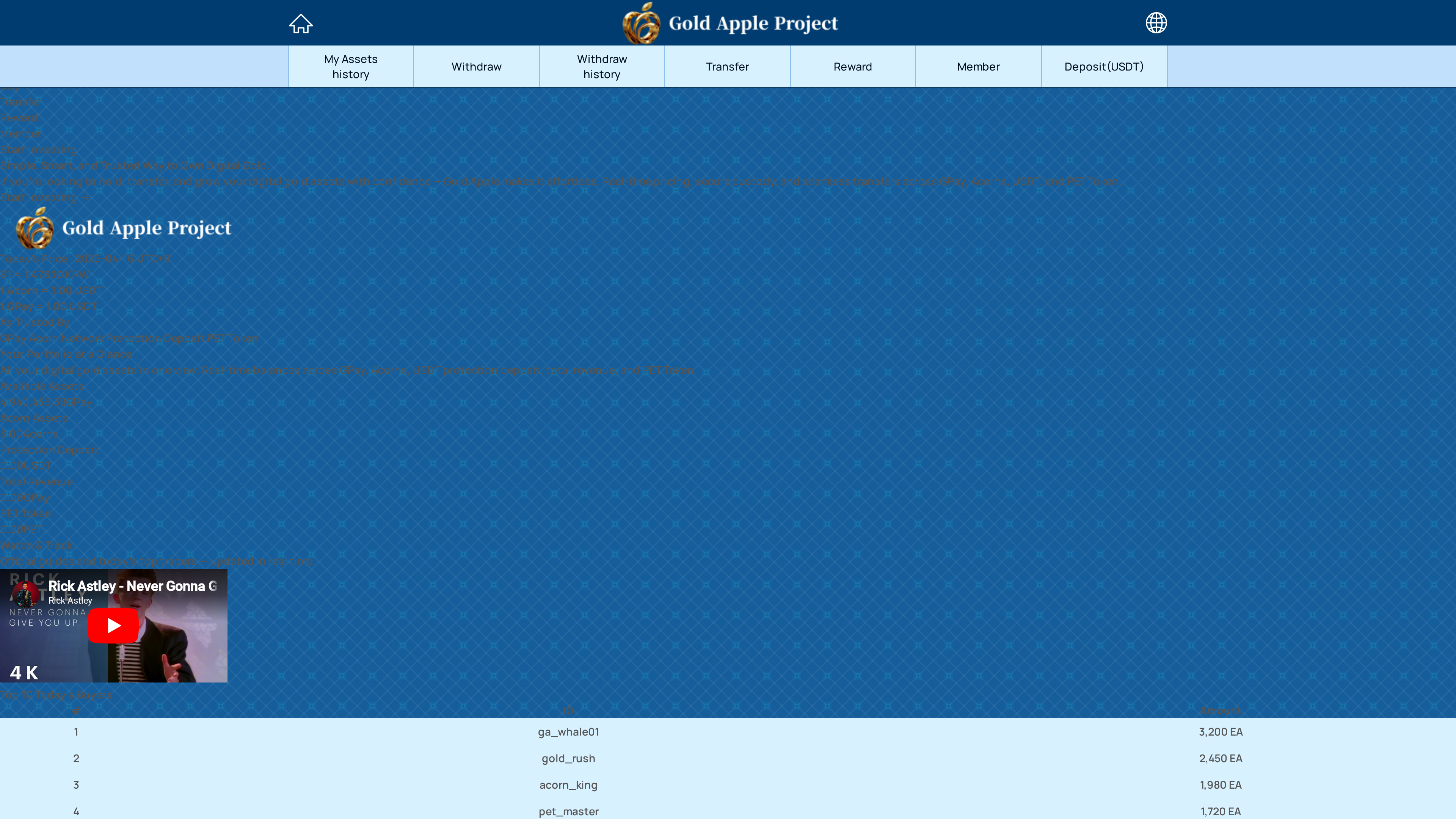Image resolution: width=1456 pixels, height=819 pixels.
Task: Click the acorn_king ID entry
Action: [x=568, y=785]
